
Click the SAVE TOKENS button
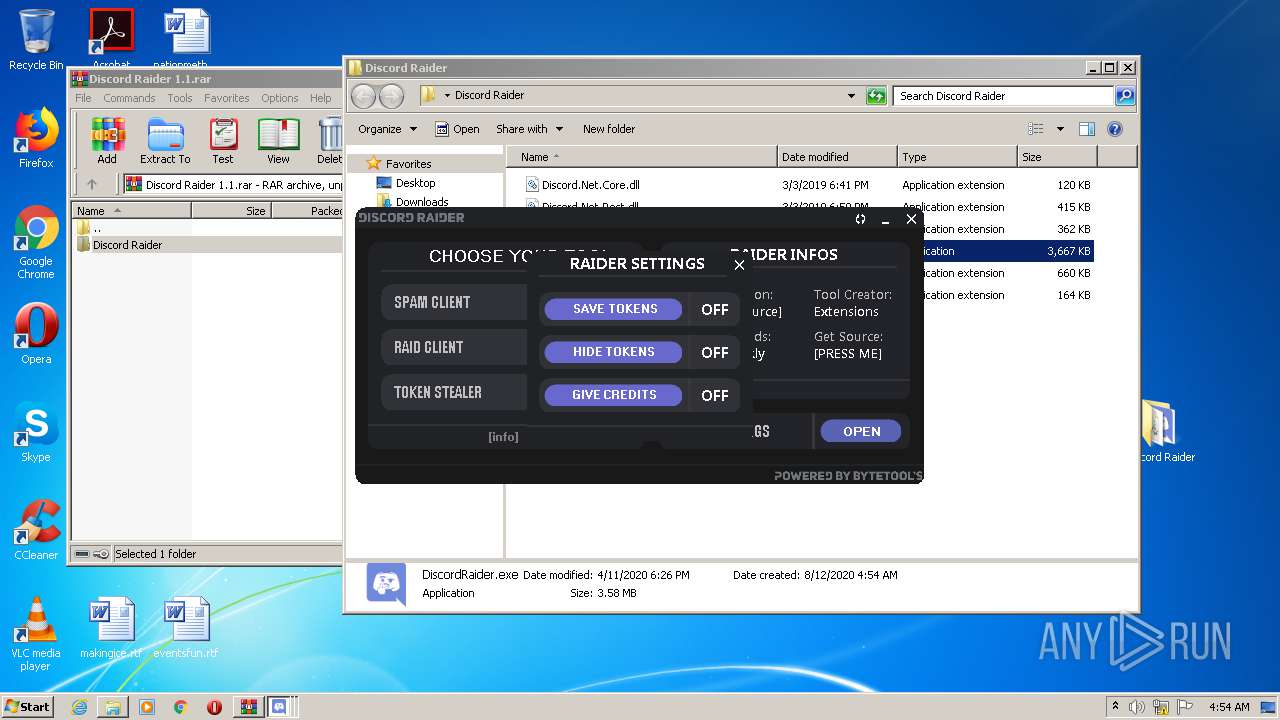(614, 309)
